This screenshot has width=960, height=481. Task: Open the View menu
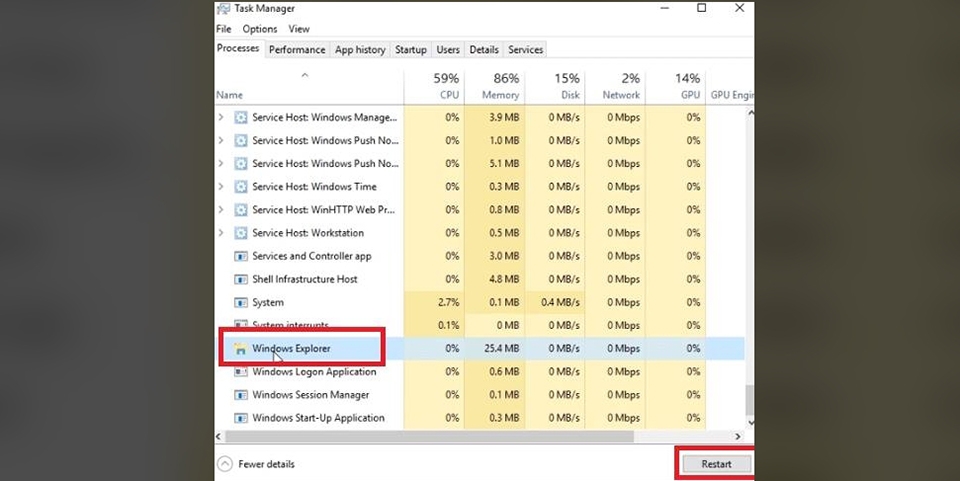click(x=299, y=29)
